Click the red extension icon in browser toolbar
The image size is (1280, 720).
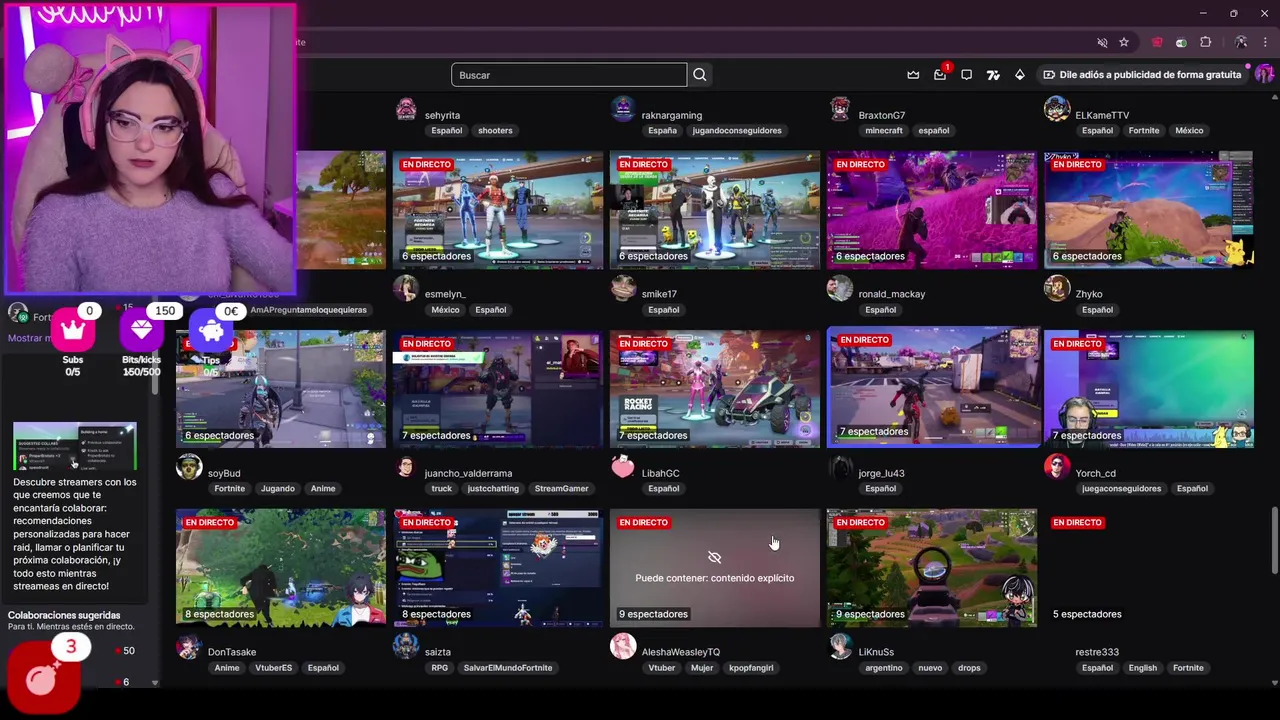(x=1158, y=42)
